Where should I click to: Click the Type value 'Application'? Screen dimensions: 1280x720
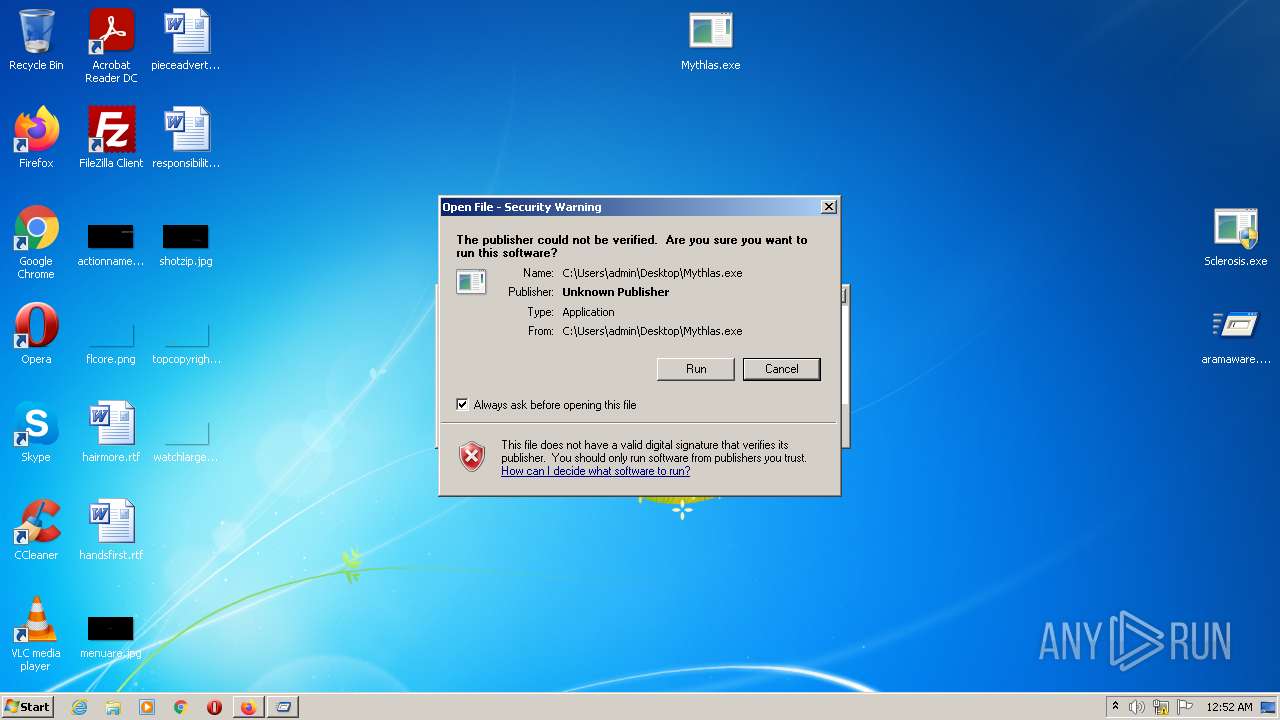tap(588, 312)
